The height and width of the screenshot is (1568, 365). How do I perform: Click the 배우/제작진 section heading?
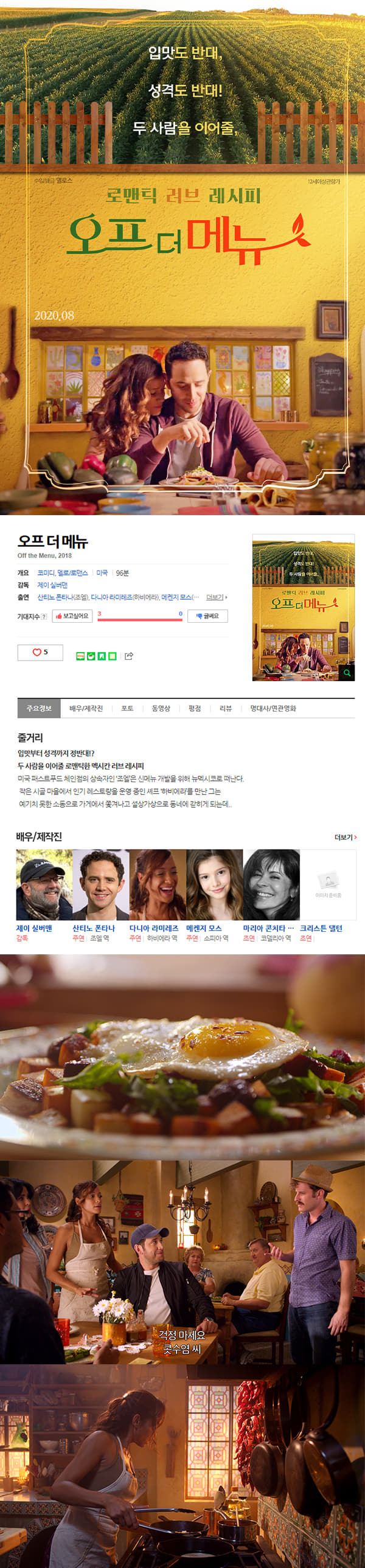tap(39, 837)
